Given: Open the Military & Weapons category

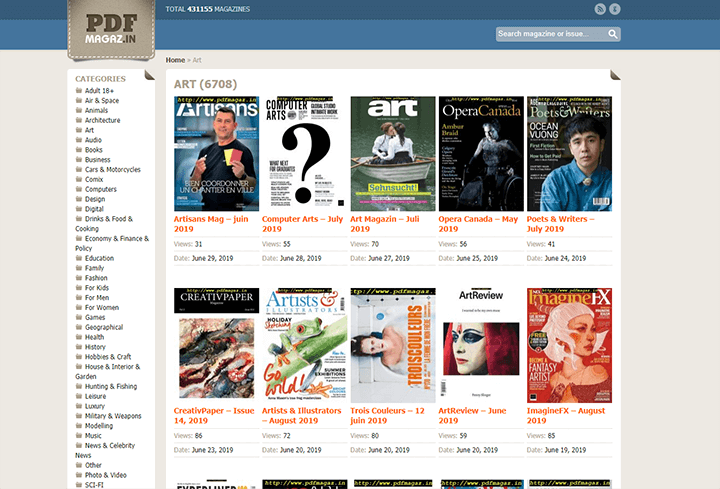Looking at the screenshot, I should [113, 416].
